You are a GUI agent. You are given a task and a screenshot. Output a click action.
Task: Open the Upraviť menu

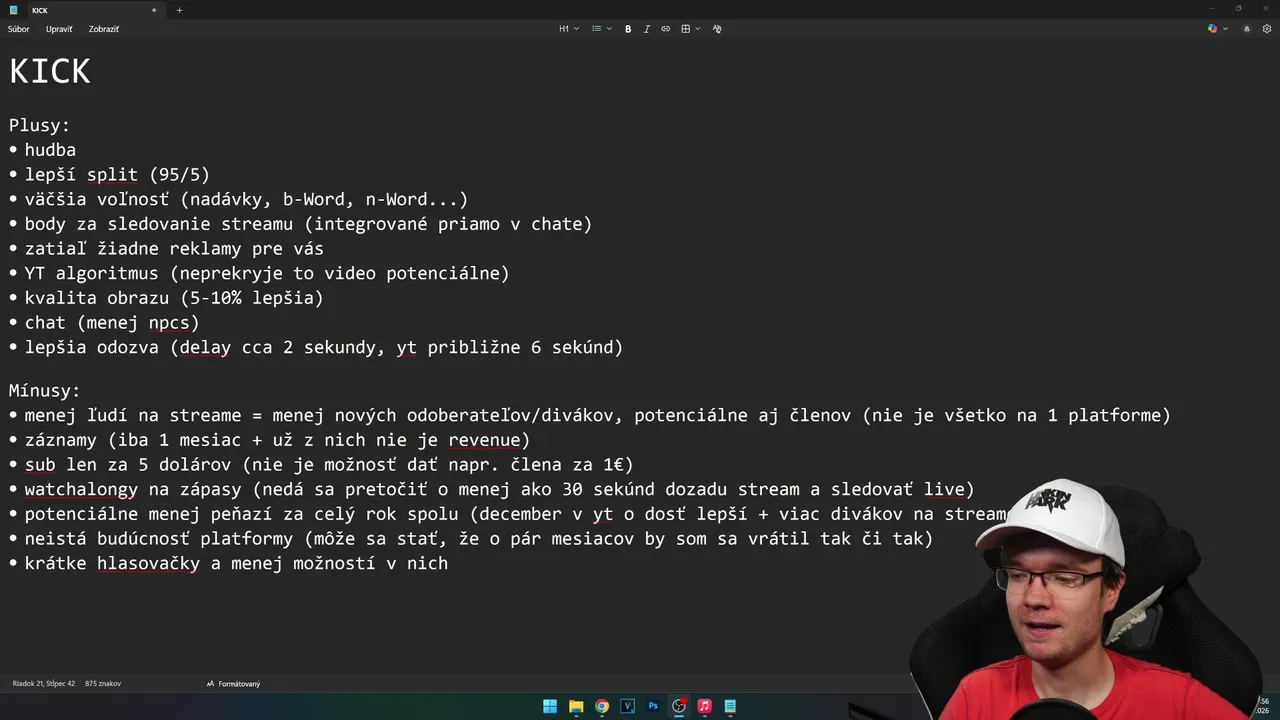click(59, 29)
